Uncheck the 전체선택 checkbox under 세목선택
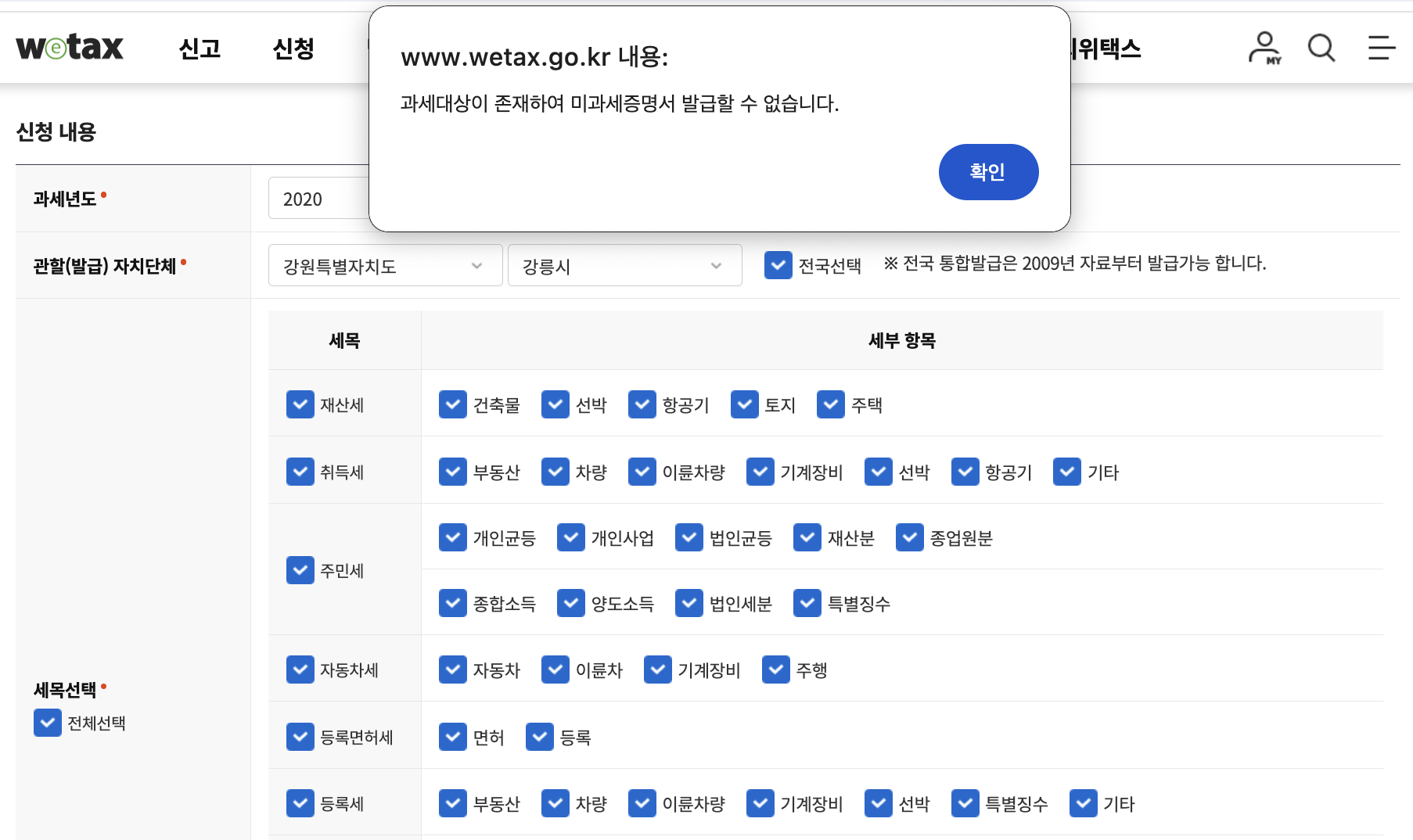The image size is (1413, 840). (x=47, y=723)
